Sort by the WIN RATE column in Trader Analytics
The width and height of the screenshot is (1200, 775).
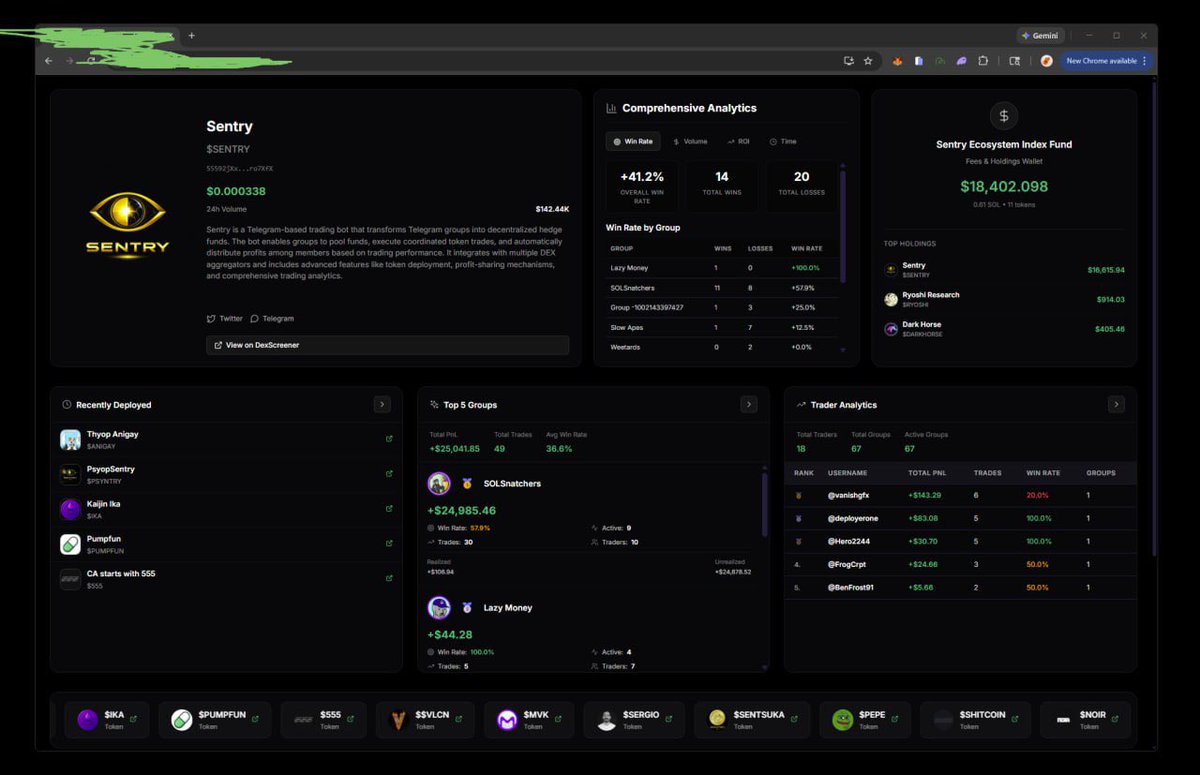[x=1041, y=472]
